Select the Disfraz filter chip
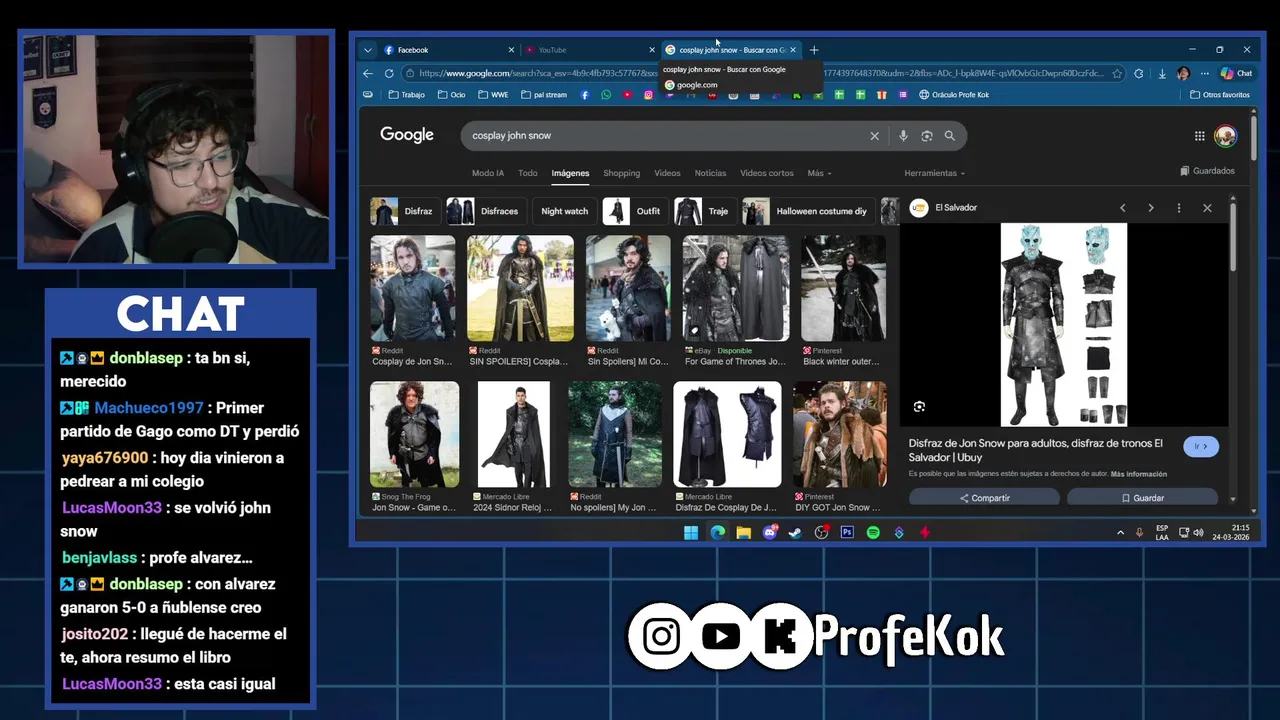This screenshot has width=1280, height=720. [403, 211]
